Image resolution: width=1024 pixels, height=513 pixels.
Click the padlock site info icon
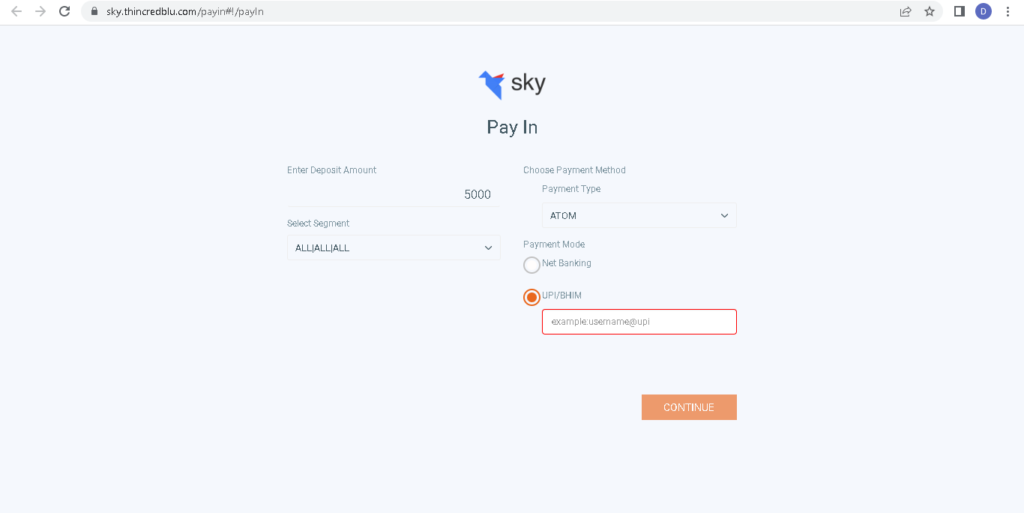(x=95, y=12)
